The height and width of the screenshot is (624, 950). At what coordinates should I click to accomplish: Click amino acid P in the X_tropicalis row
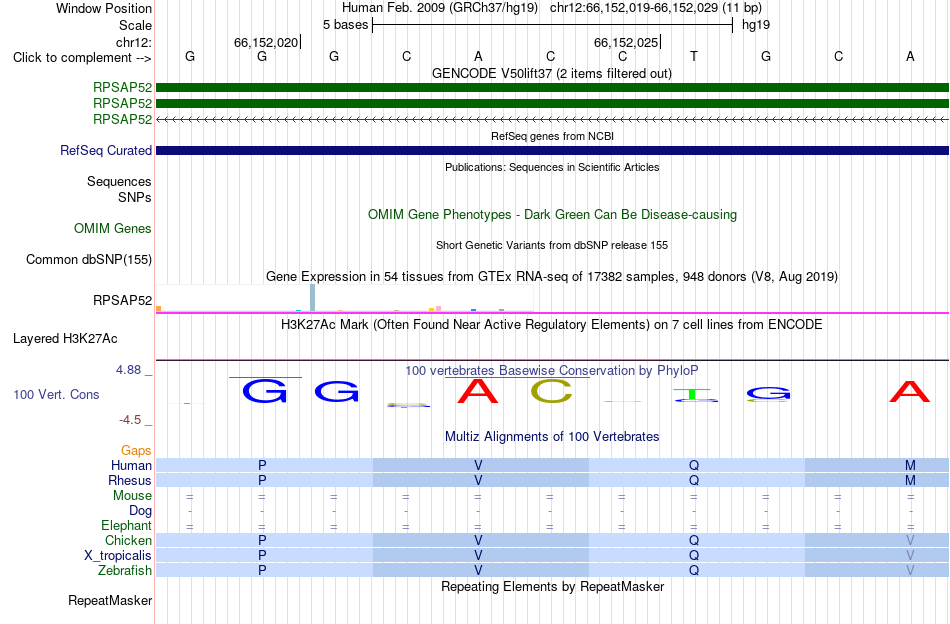262,556
